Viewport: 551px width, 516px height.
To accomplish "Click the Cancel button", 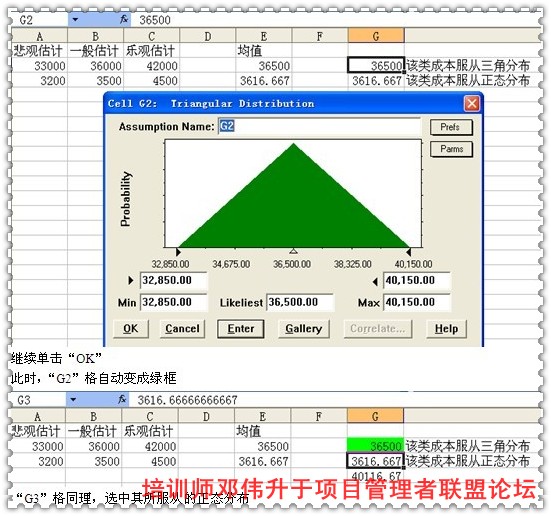I will click(182, 329).
